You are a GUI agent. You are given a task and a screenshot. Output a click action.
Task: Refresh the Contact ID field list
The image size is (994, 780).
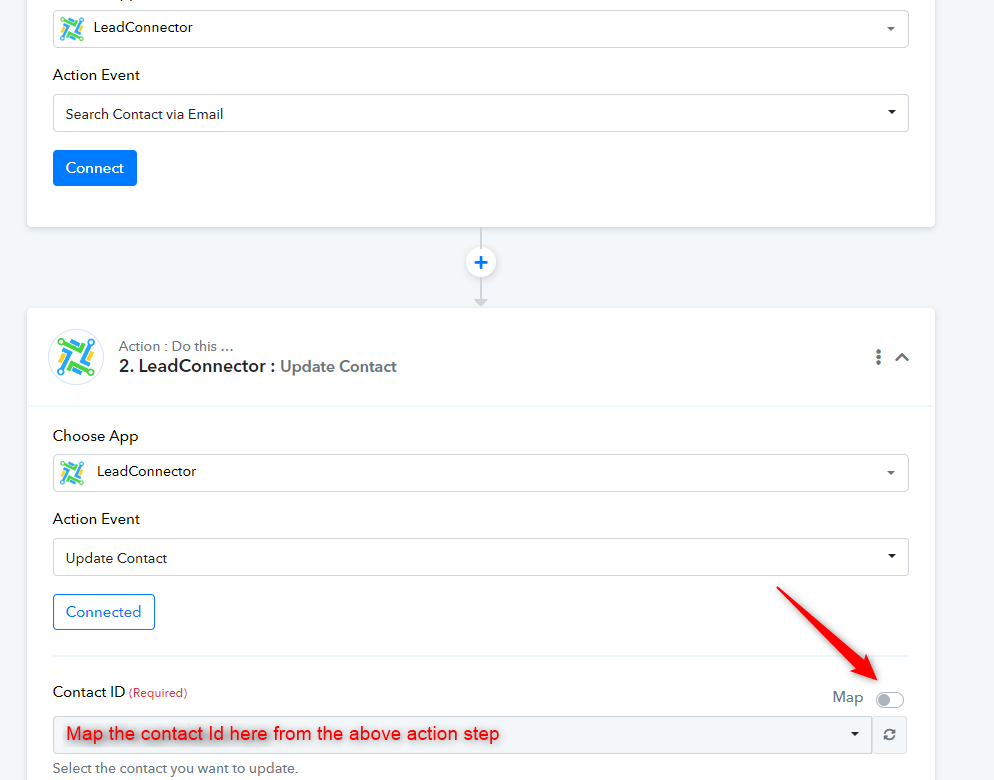(889, 734)
